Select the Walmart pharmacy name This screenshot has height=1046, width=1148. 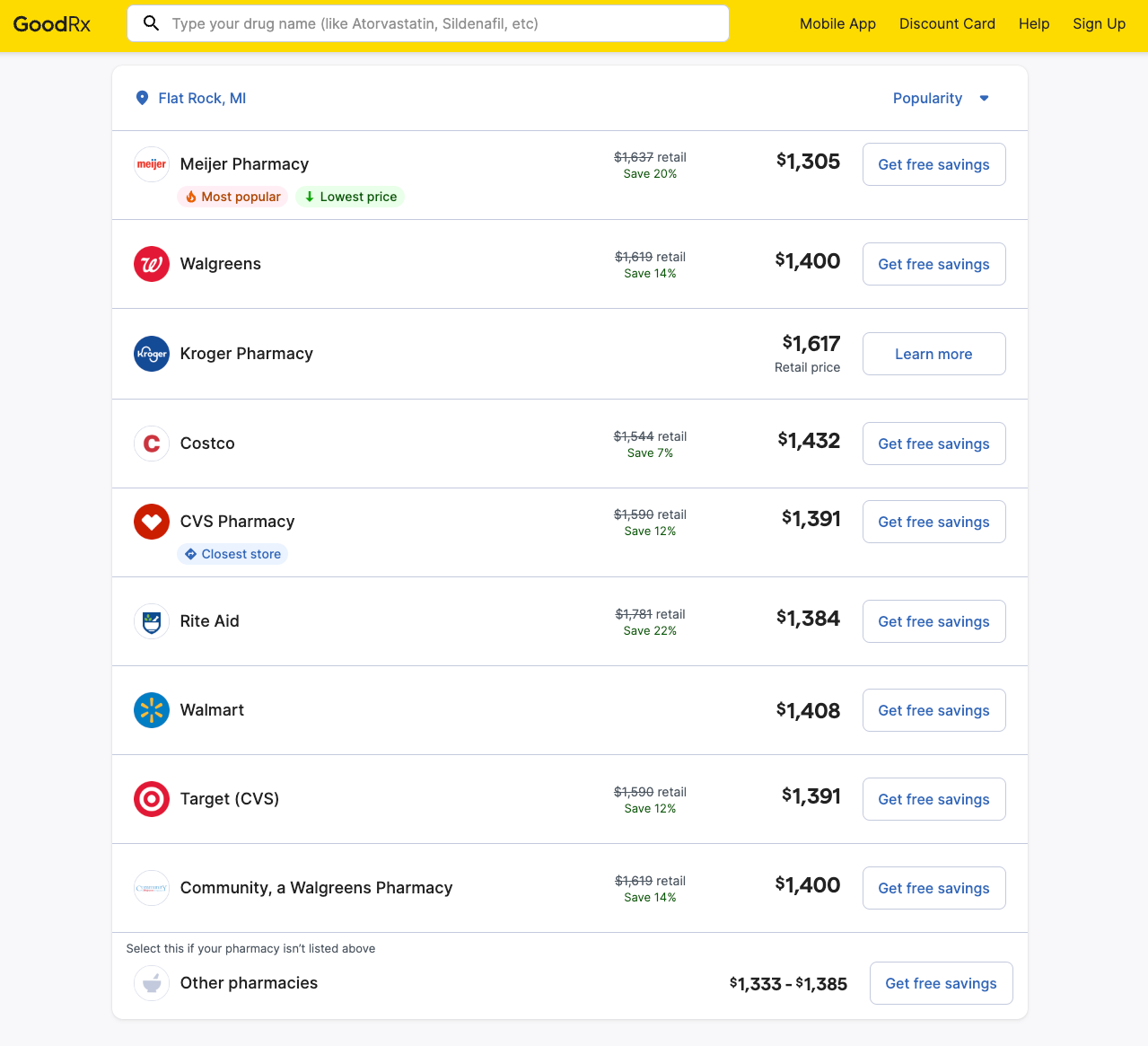pyautogui.click(x=212, y=710)
